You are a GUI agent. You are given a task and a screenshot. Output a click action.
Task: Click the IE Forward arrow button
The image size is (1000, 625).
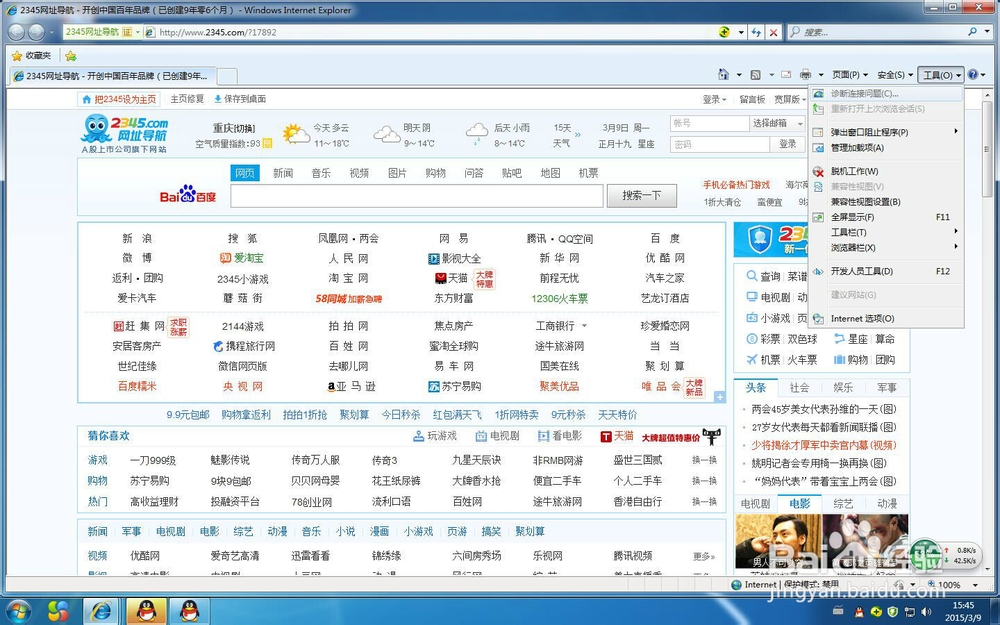(36, 31)
